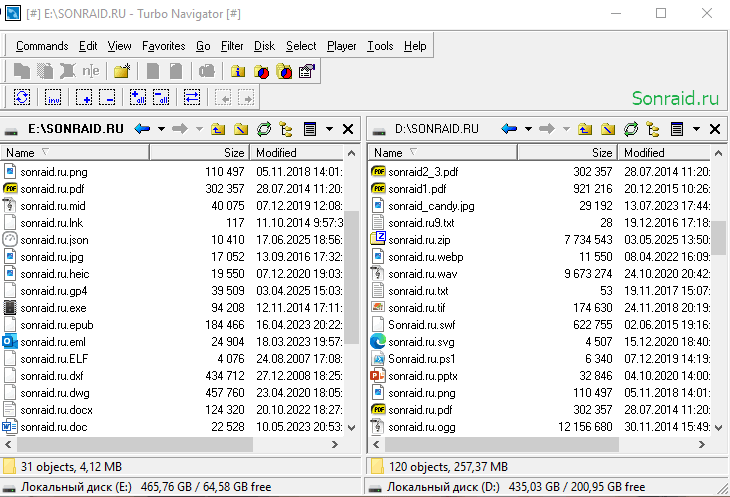Click the deselect all icon
The height and width of the screenshot is (497, 730).
click(161, 97)
